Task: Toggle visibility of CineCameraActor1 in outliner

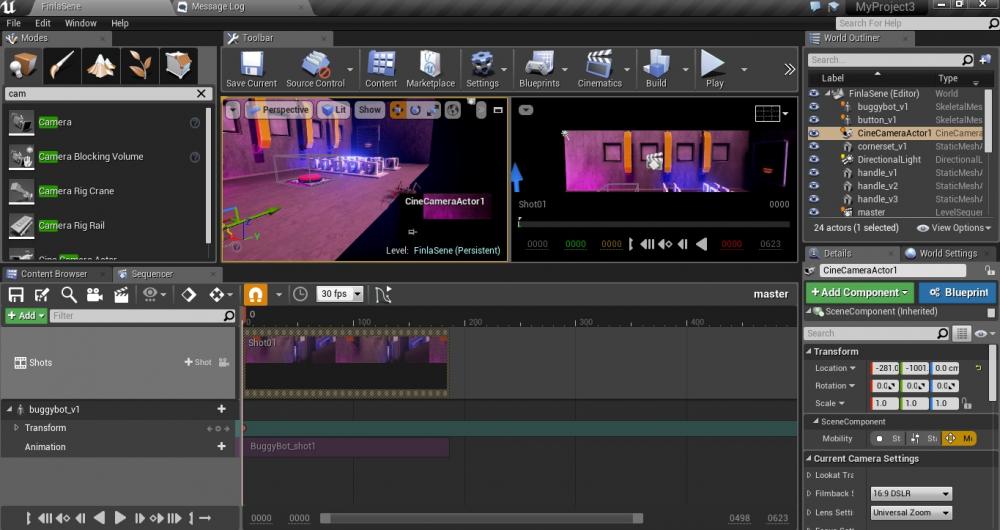Action: coord(814,133)
